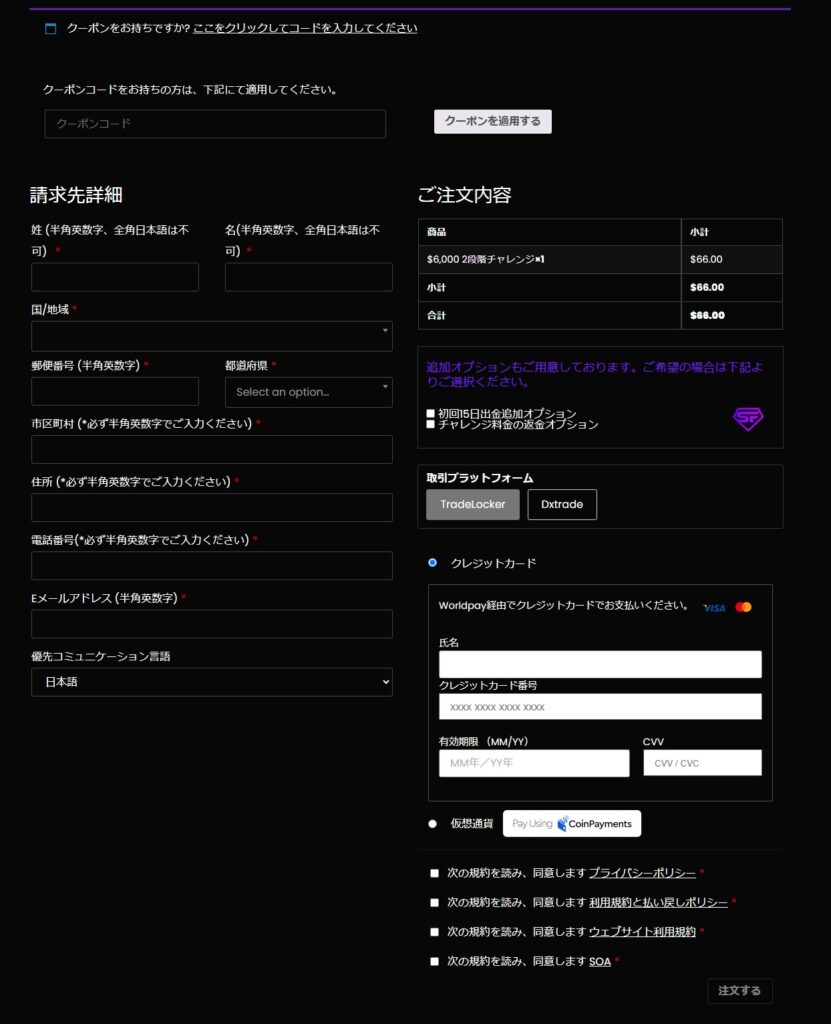Enable the 初回15日出金追加オプション checkbox

(432, 412)
